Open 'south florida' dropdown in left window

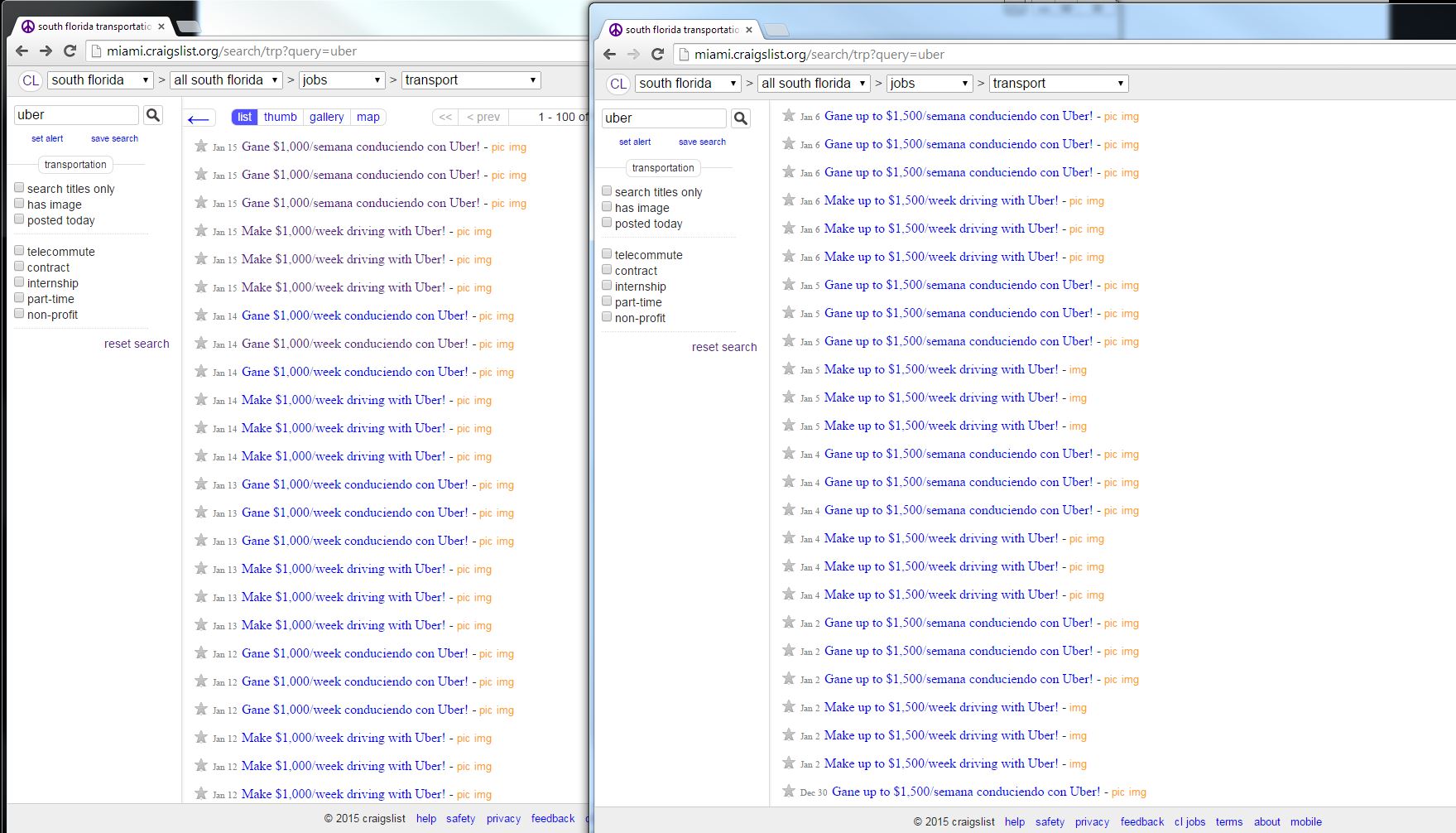100,80
